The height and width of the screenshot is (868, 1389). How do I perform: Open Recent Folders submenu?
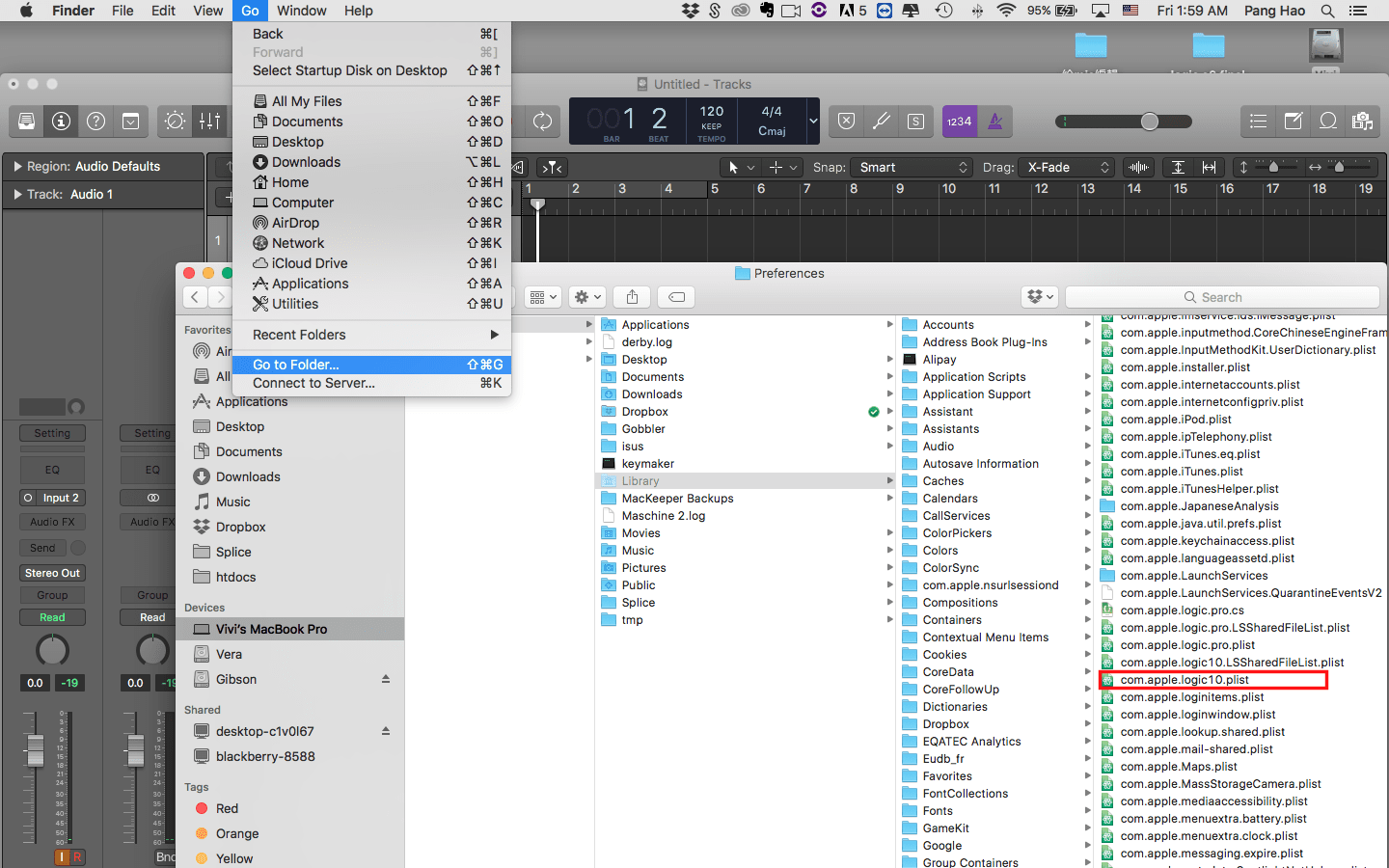click(371, 335)
